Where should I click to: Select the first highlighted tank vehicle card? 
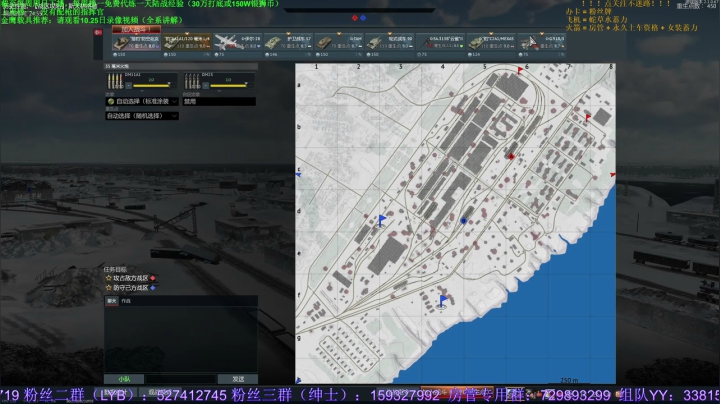click(136, 43)
